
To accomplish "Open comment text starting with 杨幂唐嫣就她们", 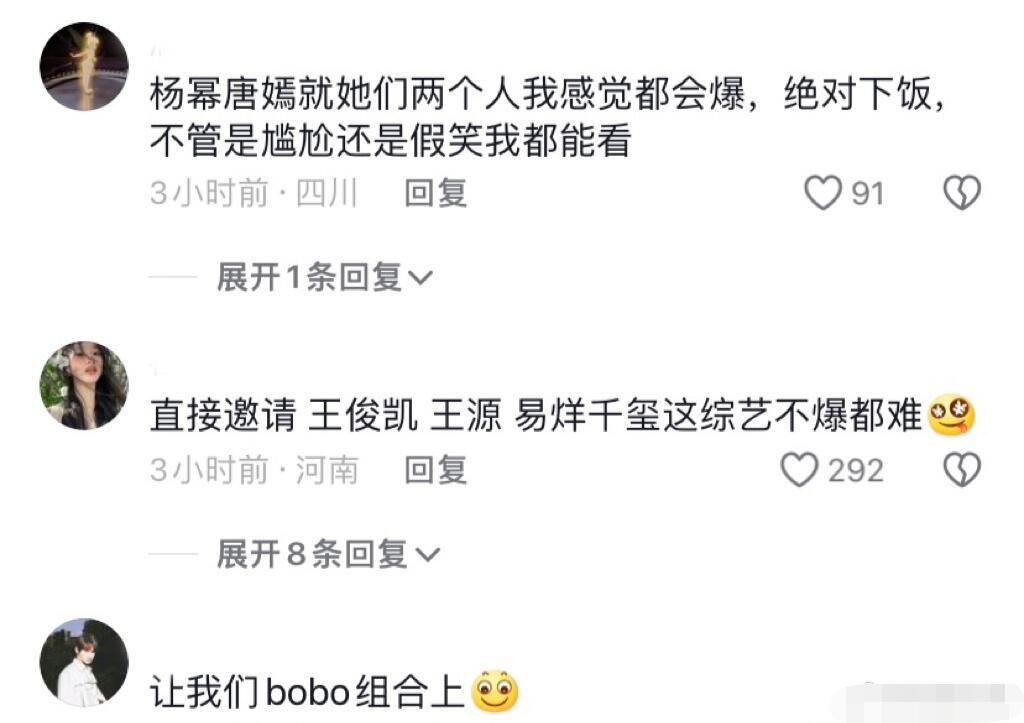I will coord(547,117).
